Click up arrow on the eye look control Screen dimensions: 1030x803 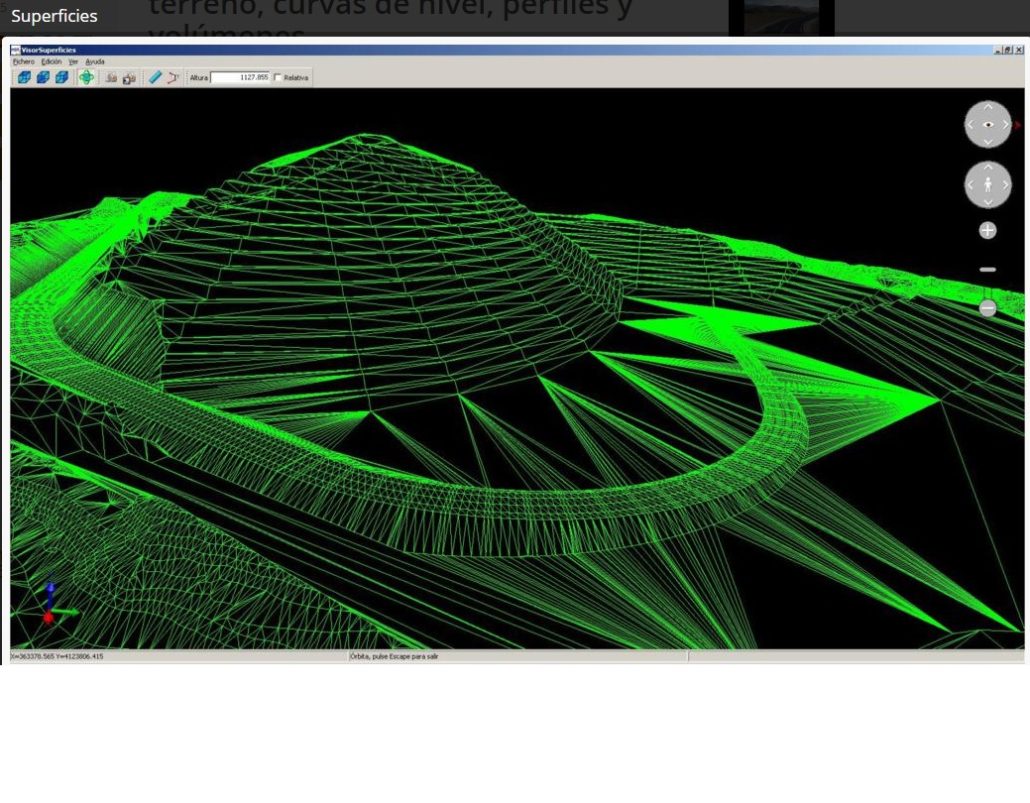click(x=988, y=106)
